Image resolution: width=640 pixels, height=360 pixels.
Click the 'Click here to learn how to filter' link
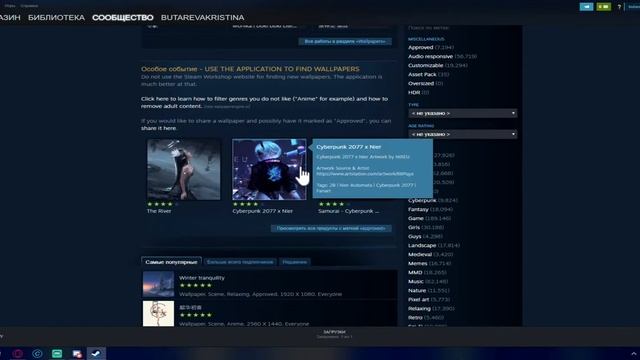tap(264, 102)
